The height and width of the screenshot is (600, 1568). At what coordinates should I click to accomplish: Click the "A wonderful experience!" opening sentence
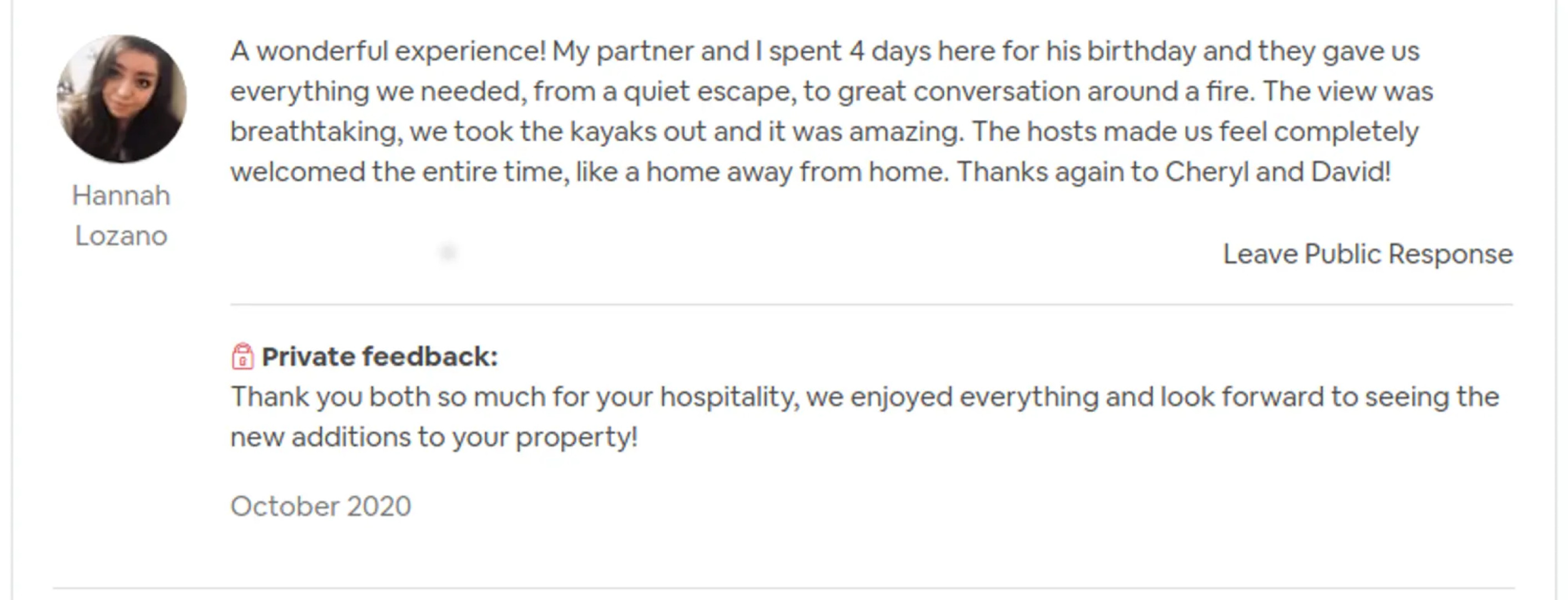click(388, 51)
